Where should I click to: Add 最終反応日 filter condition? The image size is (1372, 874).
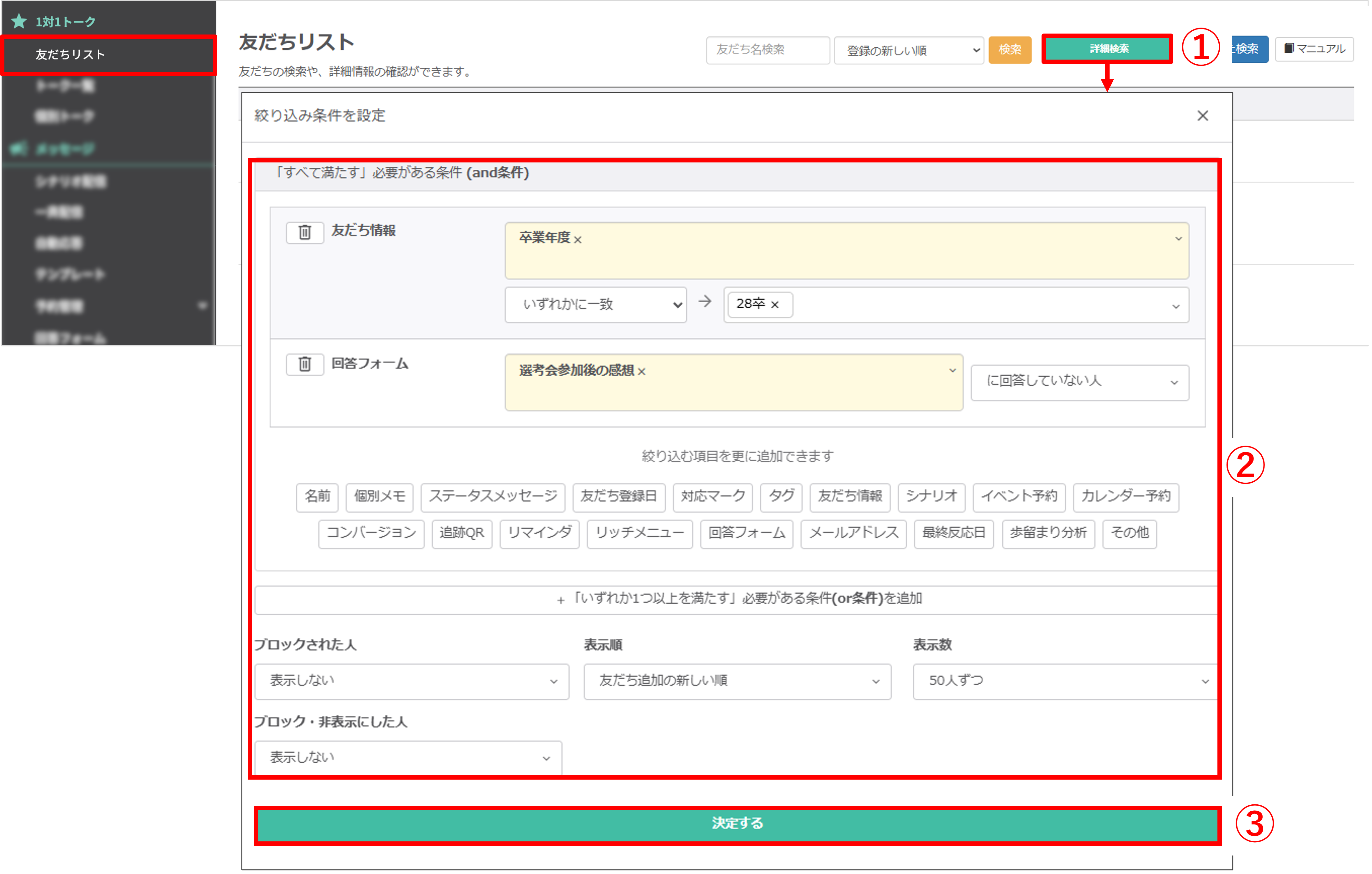[953, 533]
